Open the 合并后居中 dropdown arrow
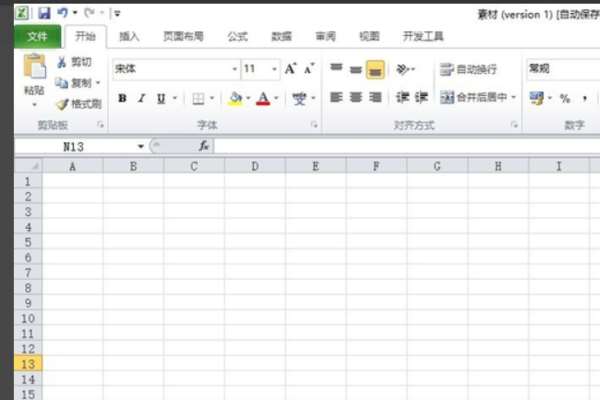600x400 pixels. 514,97
